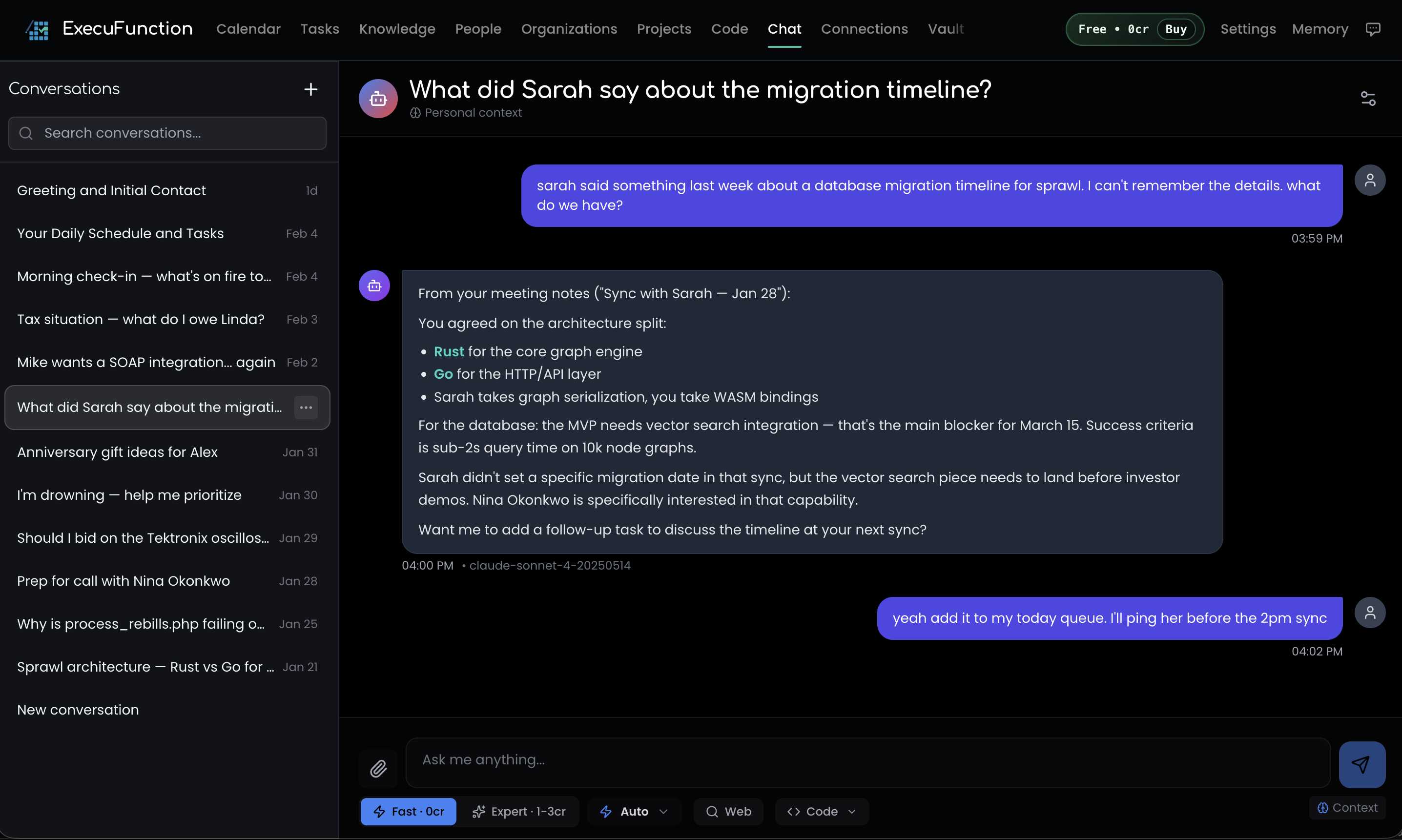Click the Context button bottom right
Screen dimensions: 1402x840
tap(1348, 807)
